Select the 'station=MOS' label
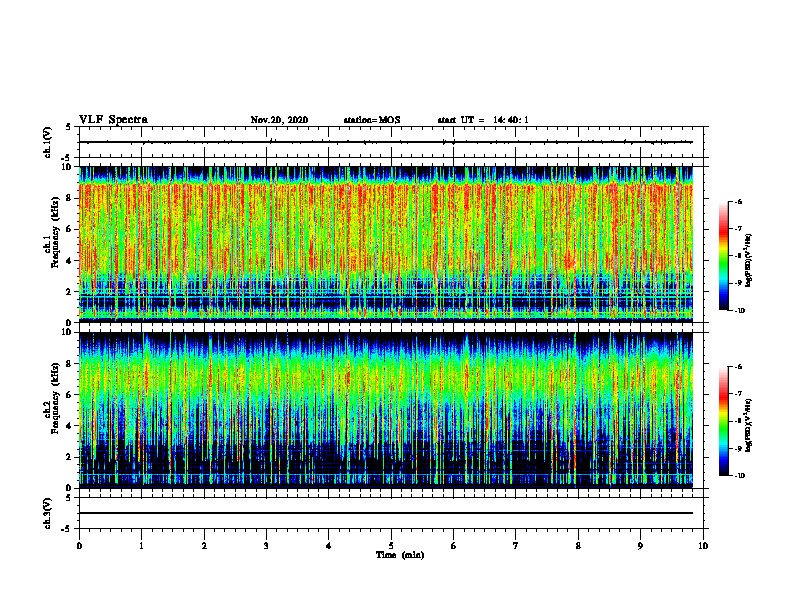Screen dimensions: 792x612 pyautogui.click(x=372, y=120)
